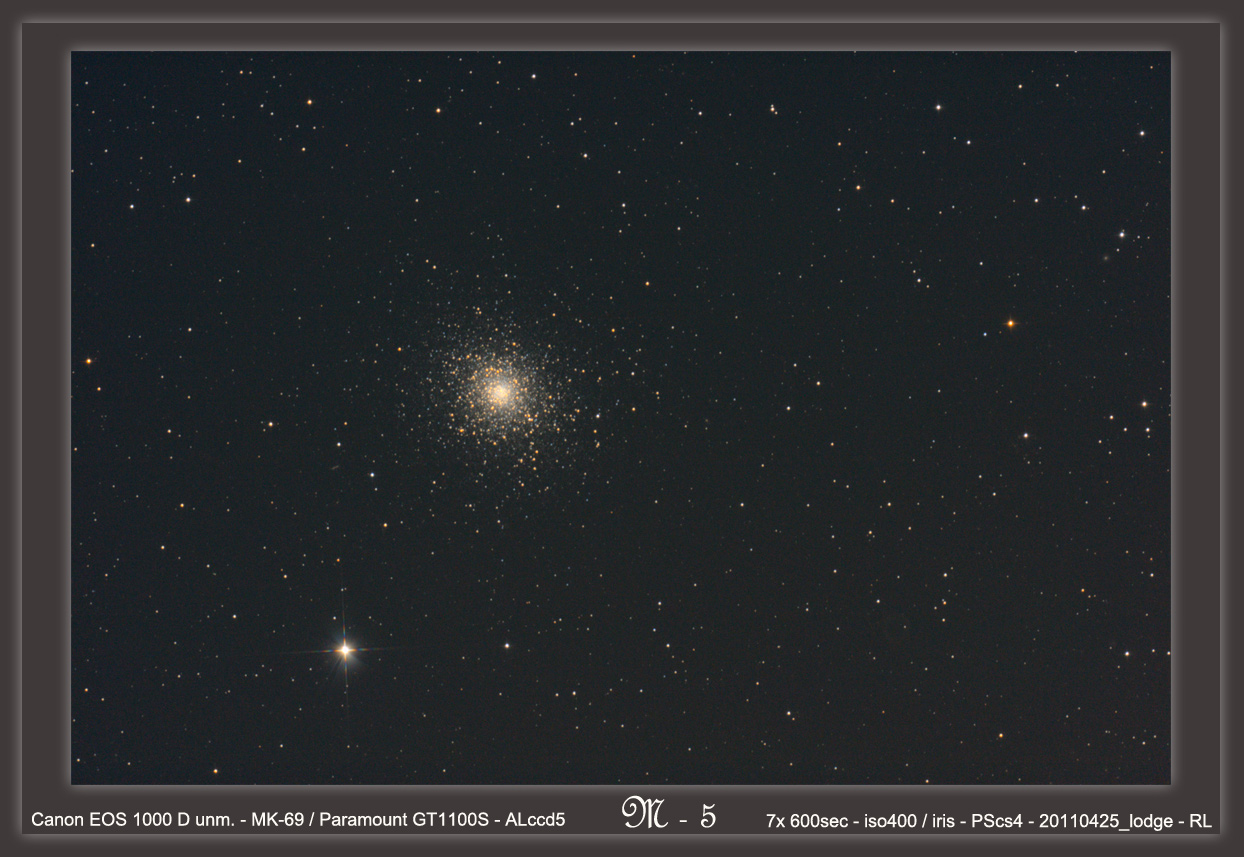Click the "RL" initials in caption
The image size is (1244, 857).
coord(1200,821)
